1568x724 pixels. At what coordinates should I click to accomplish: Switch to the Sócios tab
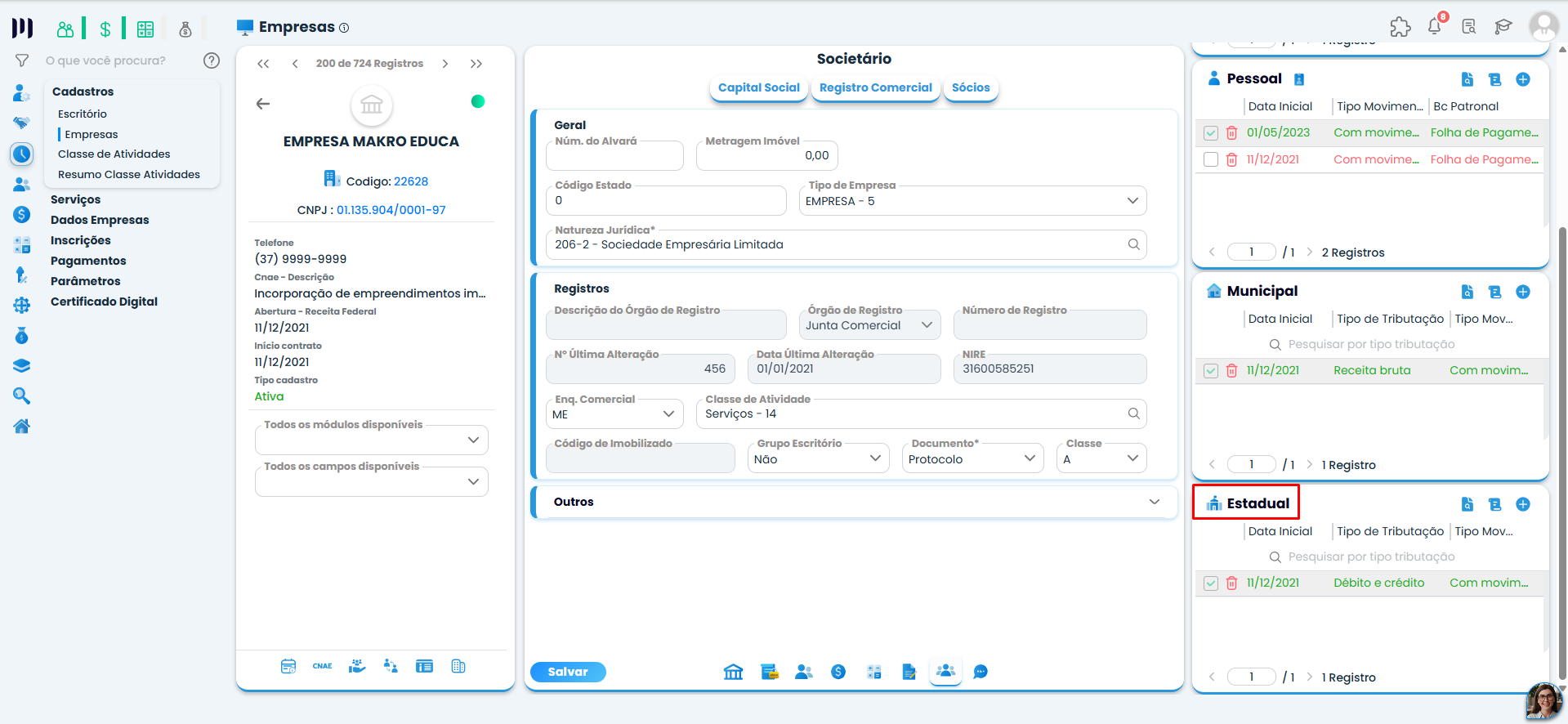click(x=971, y=87)
